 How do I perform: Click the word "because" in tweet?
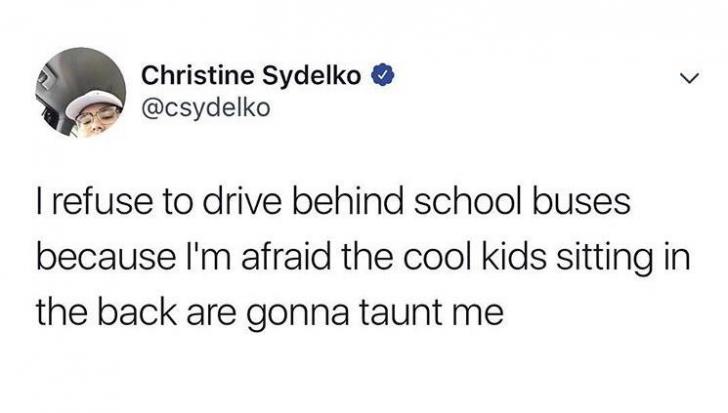coord(106,257)
